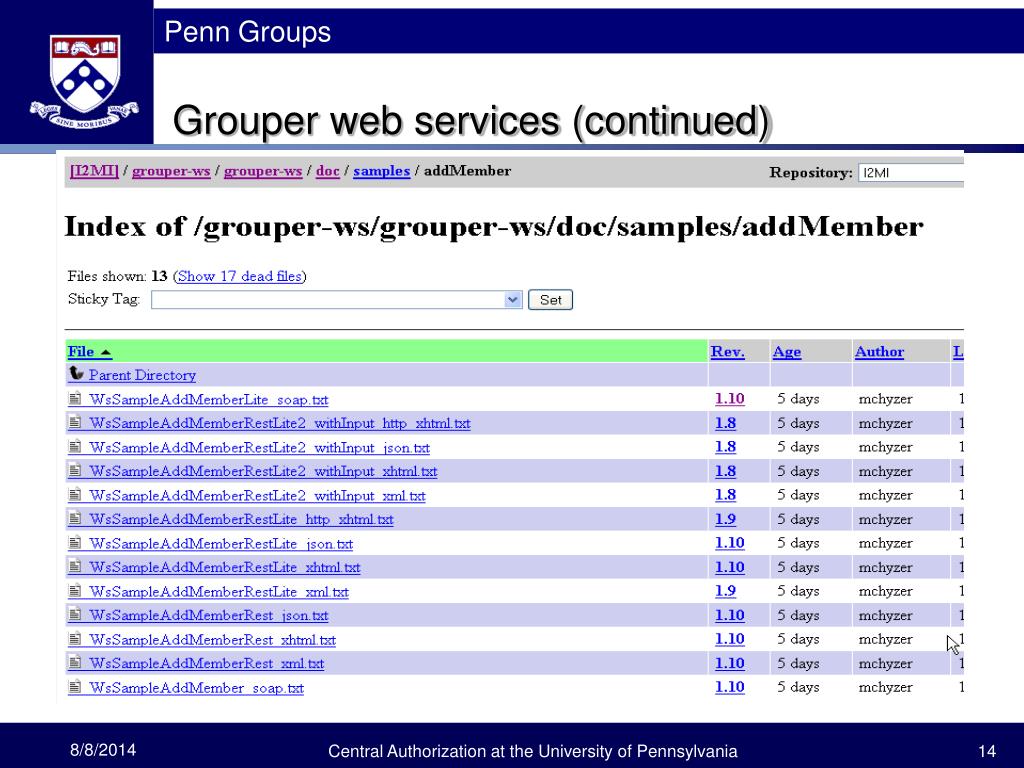1024x768 pixels.
Task: Open revision 1.8 of WsSampleAddMemberRestLite2_withInput_xhtml.txt
Action: click(x=726, y=471)
